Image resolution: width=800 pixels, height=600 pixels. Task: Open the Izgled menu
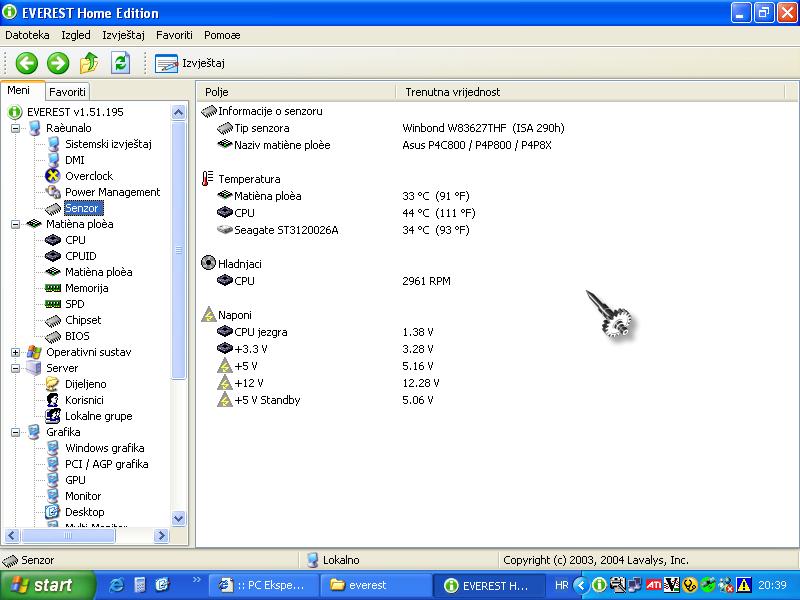click(75, 35)
